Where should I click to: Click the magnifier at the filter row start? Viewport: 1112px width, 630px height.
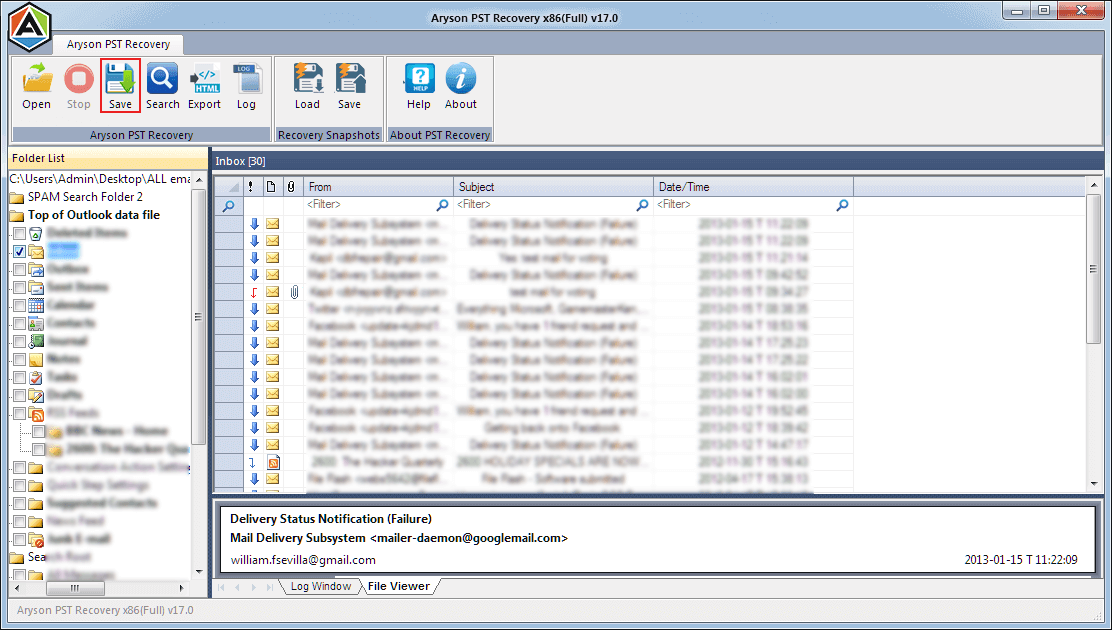228,206
